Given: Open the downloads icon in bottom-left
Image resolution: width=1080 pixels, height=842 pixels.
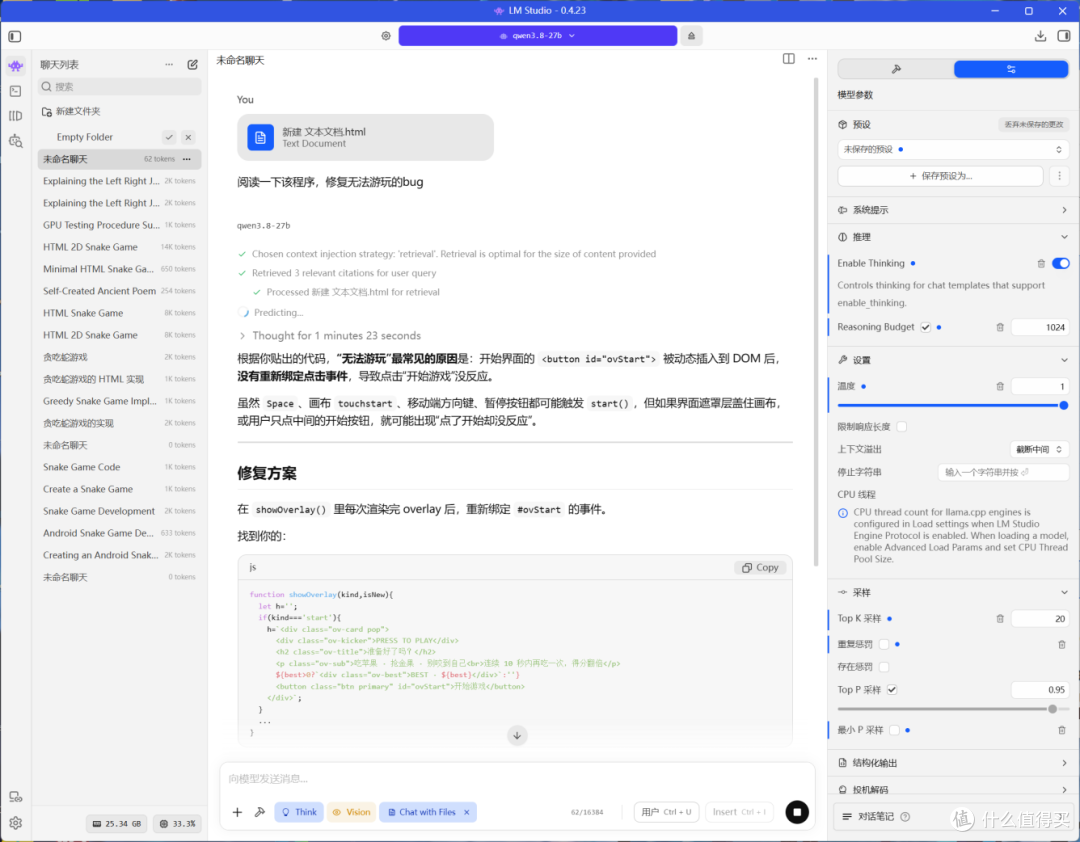Looking at the screenshot, I should pos(15,797).
